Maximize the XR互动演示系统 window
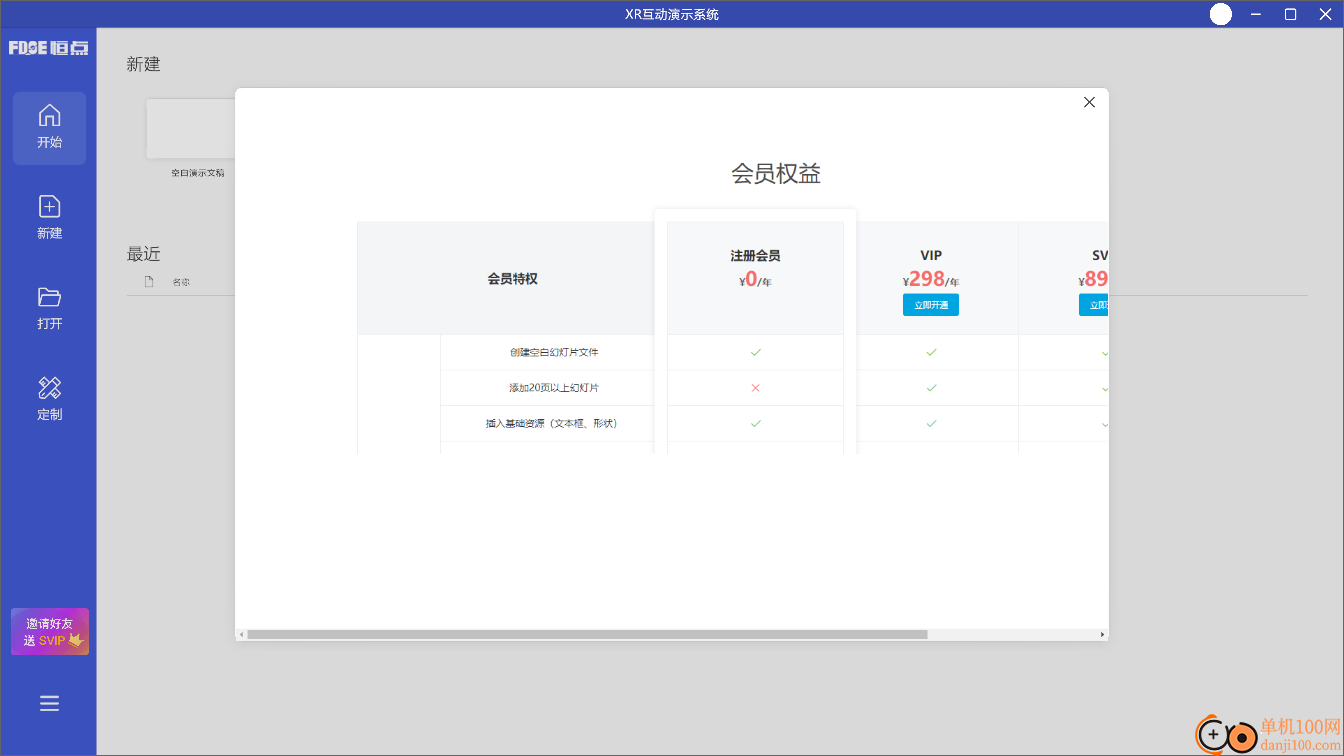Viewport: 1344px width, 756px height. click(x=1290, y=14)
